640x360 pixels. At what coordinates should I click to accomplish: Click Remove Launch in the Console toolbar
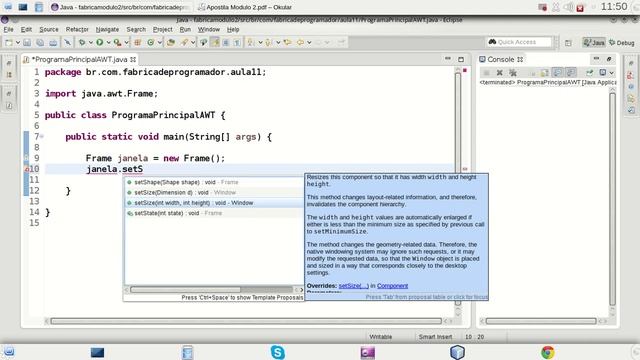tap(500, 73)
